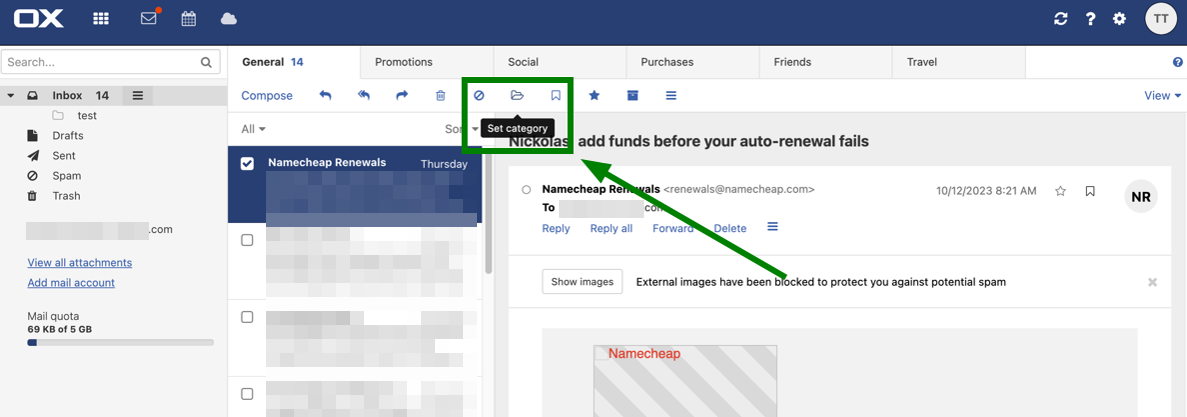Open the All filter dropdown
Viewport: 1187px width, 417px height.
coord(254,129)
